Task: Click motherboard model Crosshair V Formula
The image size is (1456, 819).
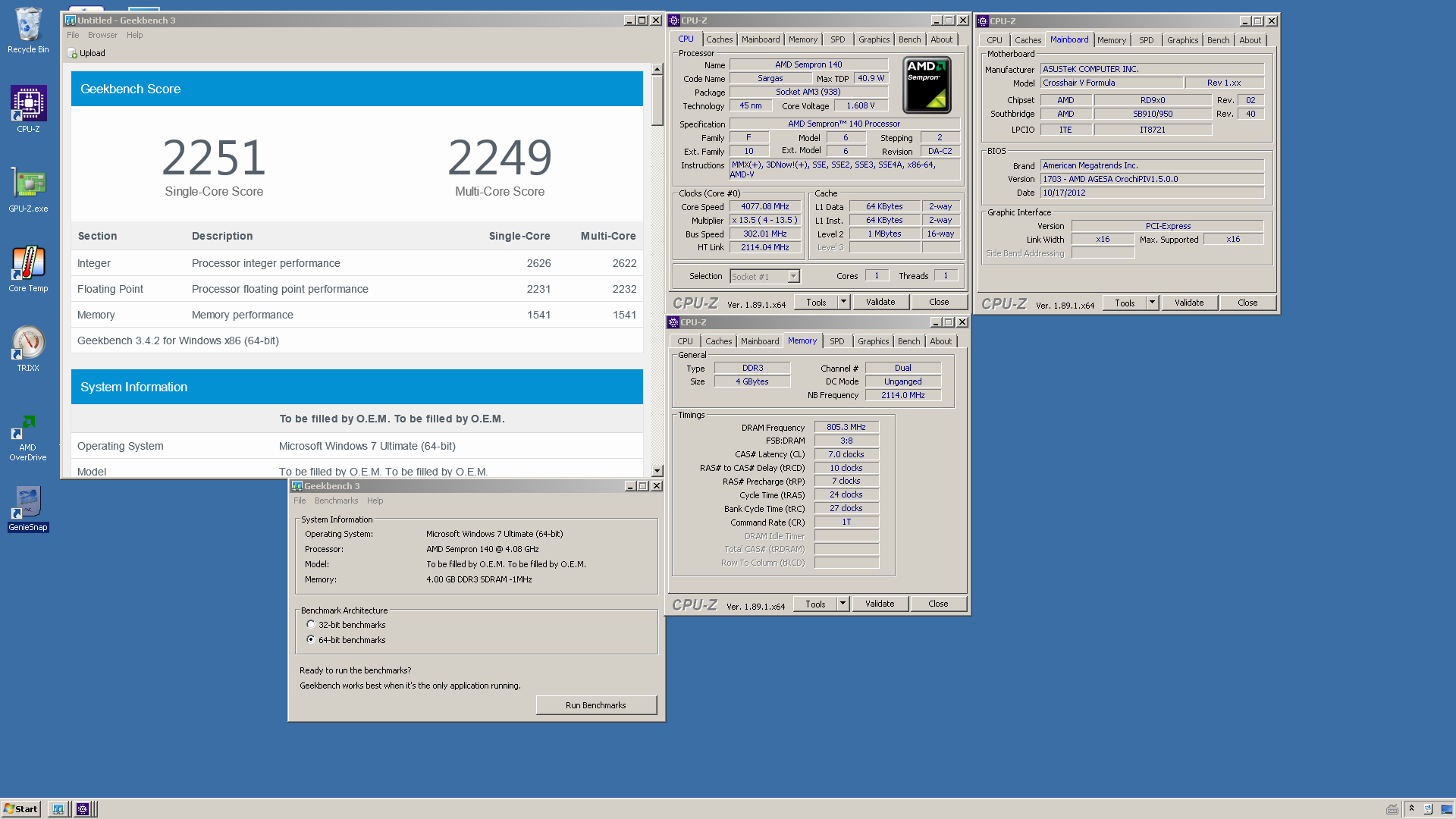Action: tap(1111, 83)
